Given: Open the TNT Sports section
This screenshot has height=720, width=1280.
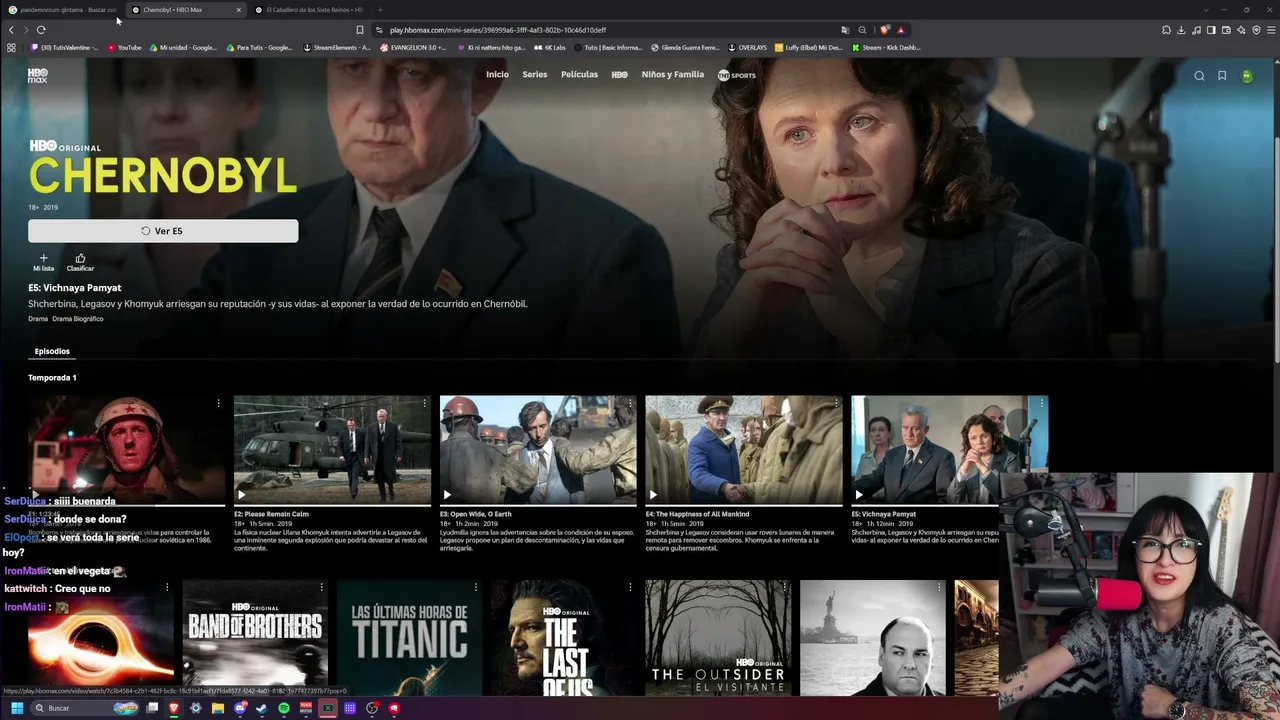Looking at the screenshot, I should pyautogui.click(x=737, y=75).
